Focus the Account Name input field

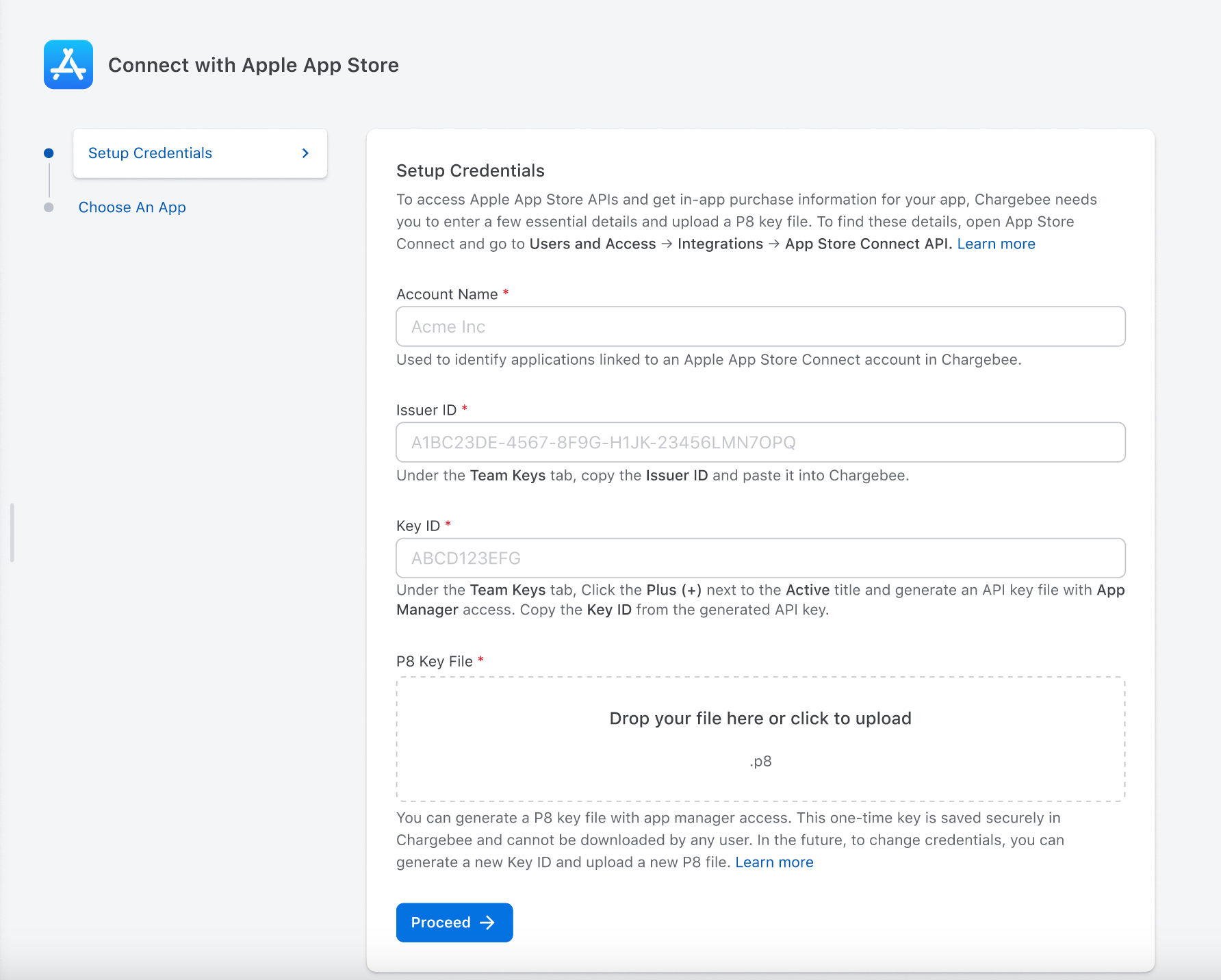click(760, 326)
